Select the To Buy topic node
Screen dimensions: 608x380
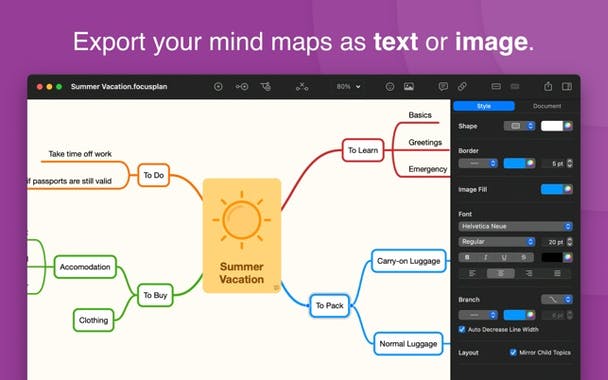coord(155,295)
